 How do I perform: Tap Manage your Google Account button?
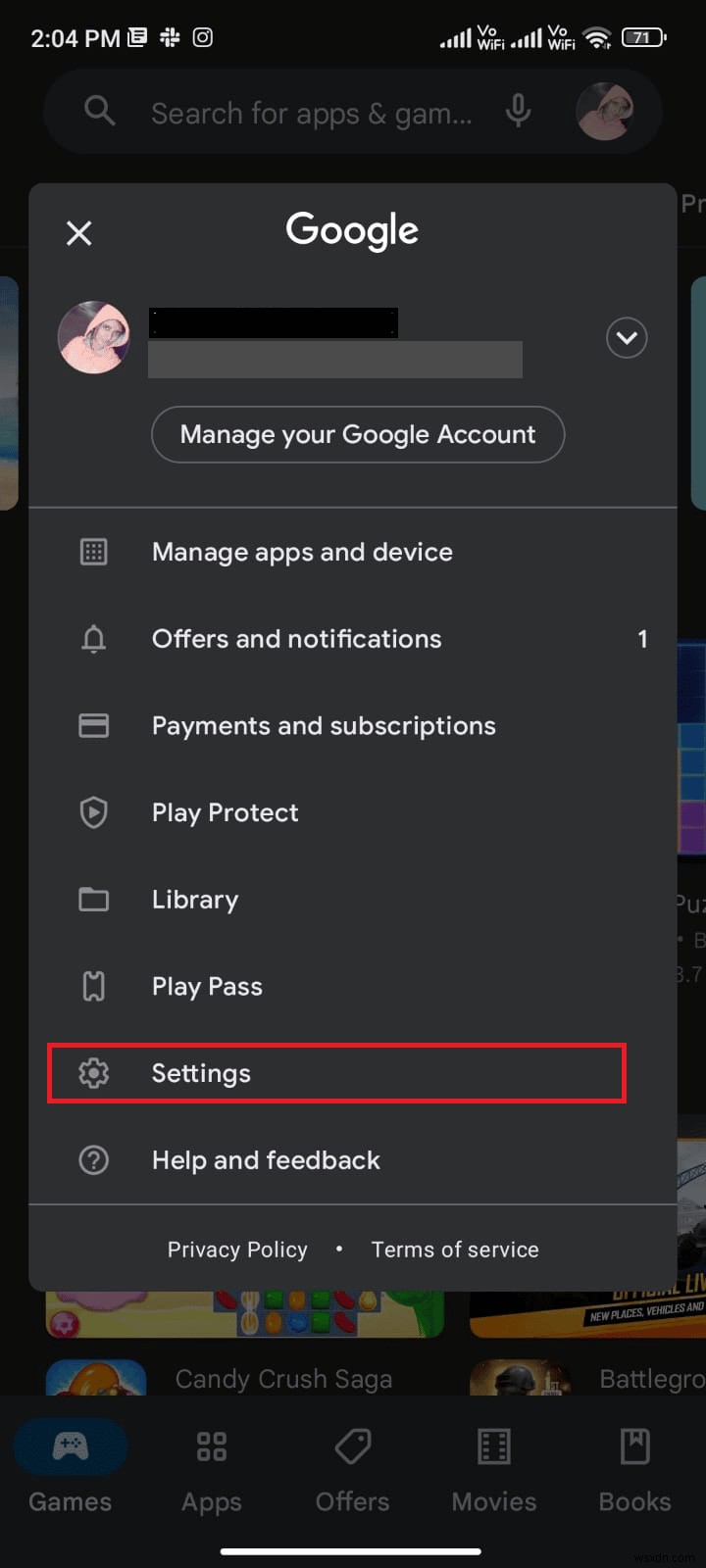click(357, 434)
